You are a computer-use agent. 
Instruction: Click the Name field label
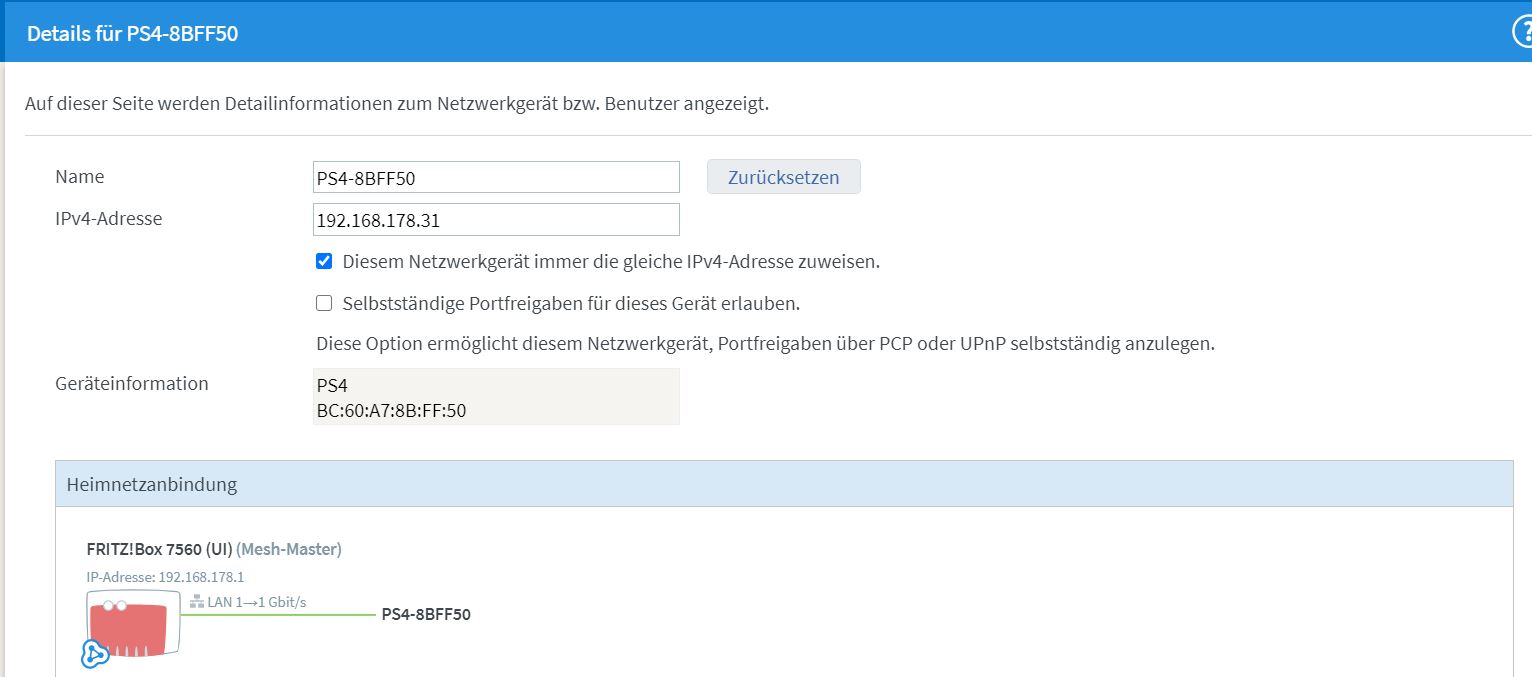click(x=80, y=177)
